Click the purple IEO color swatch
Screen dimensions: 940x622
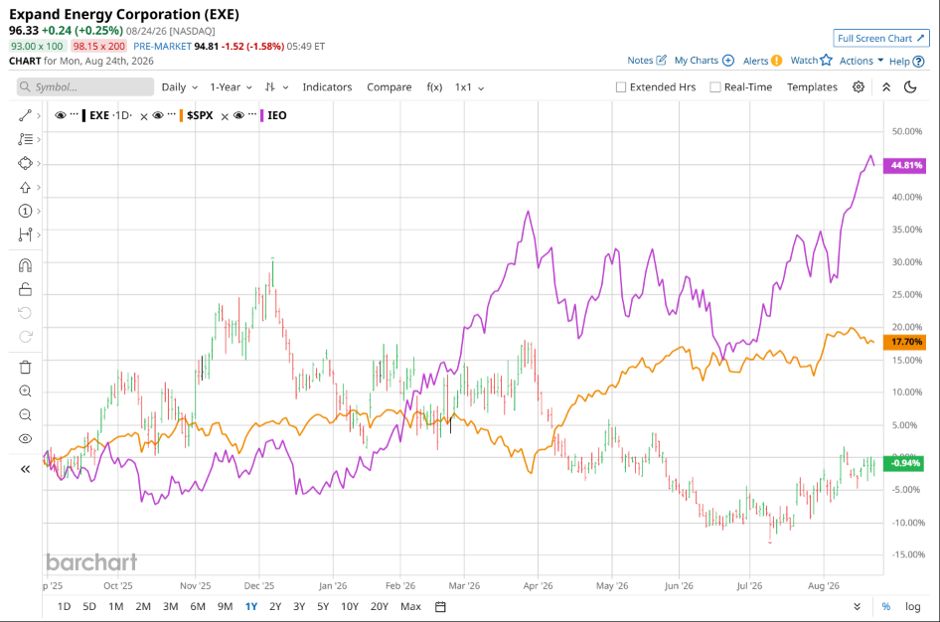(x=262, y=115)
